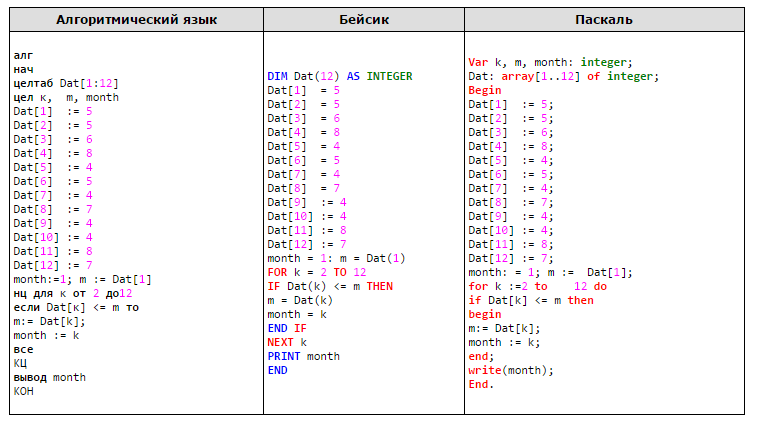Click 'month := k;' in the Паскаль column
This screenshot has height=432, width=759.
tap(504, 343)
